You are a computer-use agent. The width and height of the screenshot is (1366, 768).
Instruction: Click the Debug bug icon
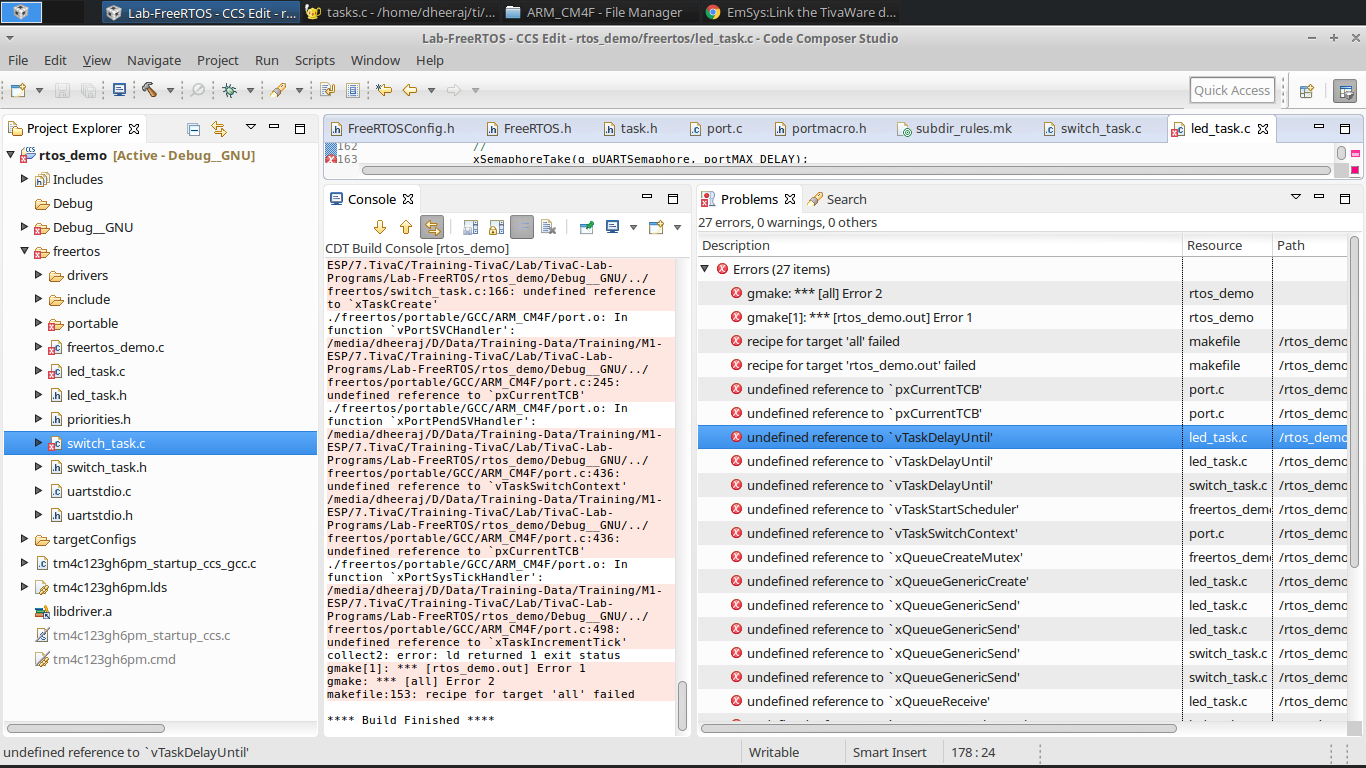(229, 90)
